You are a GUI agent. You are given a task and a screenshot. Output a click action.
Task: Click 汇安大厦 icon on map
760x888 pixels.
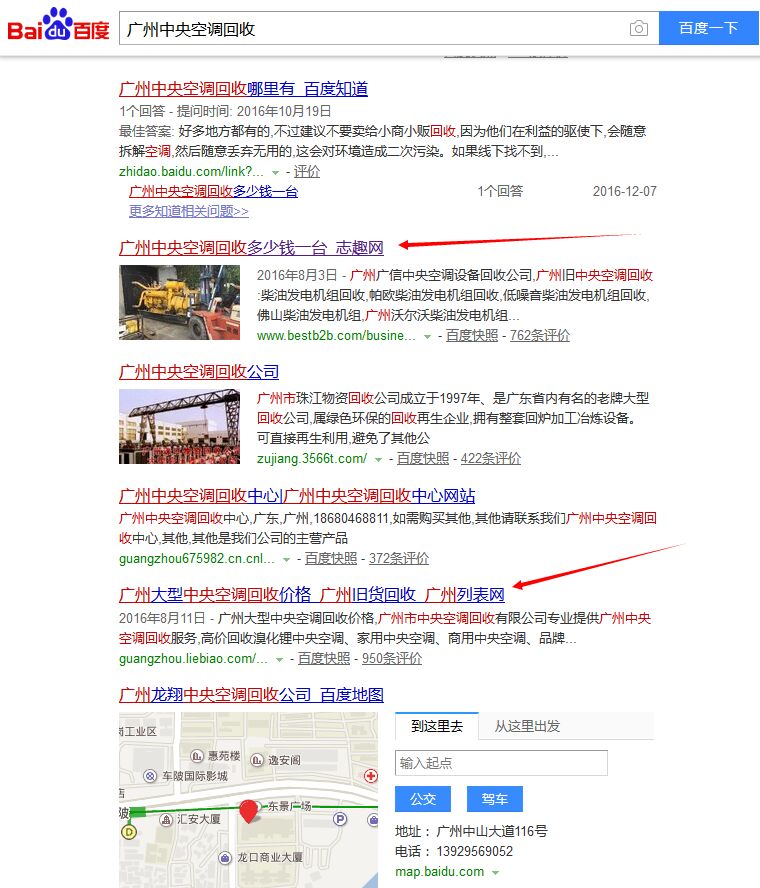click(166, 819)
